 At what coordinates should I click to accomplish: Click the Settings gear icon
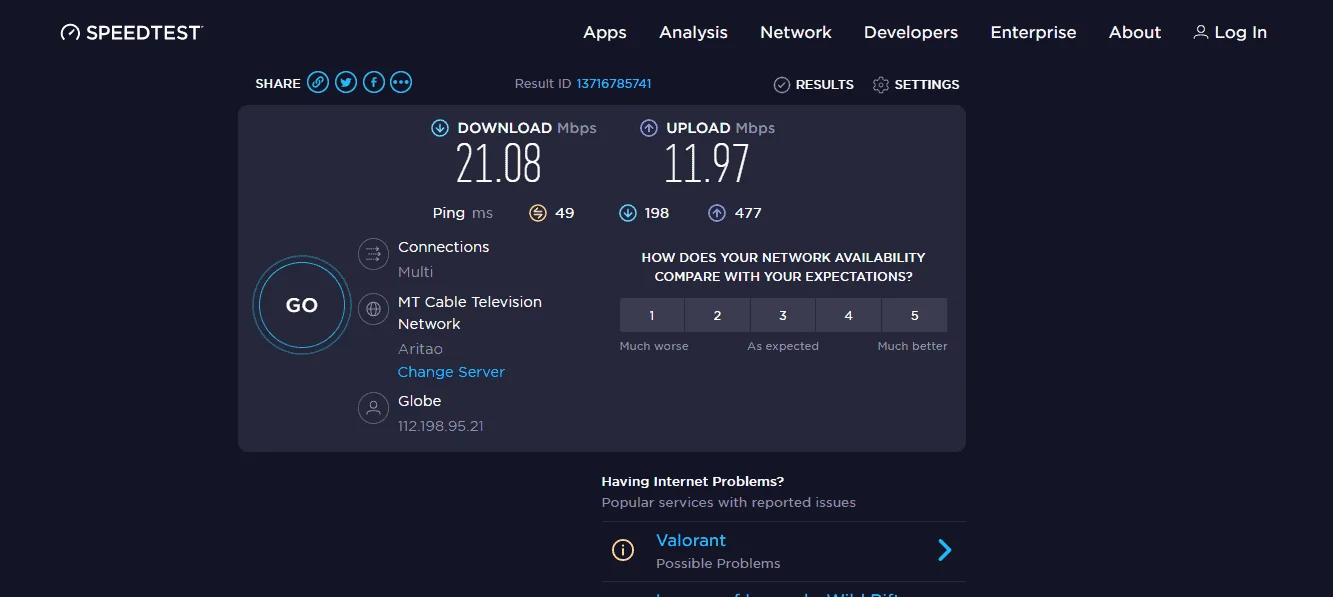(x=881, y=85)
